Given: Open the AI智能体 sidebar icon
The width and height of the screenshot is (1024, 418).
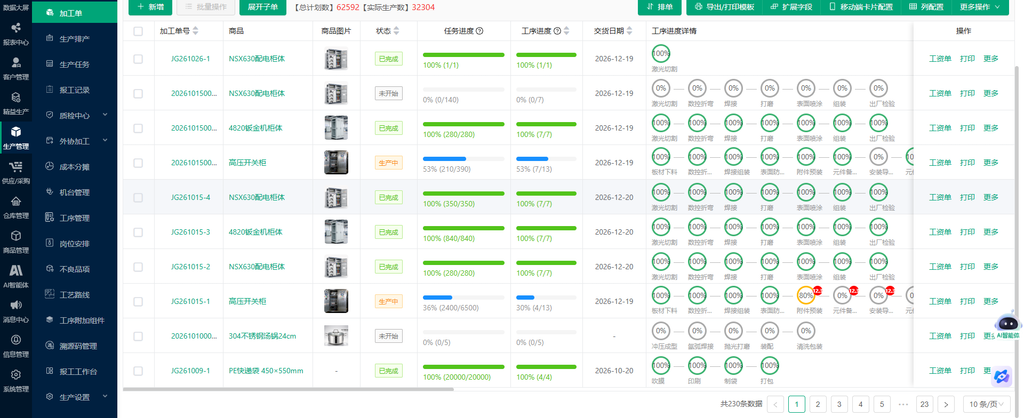Looking at the screenshot, I should (16, 270).
